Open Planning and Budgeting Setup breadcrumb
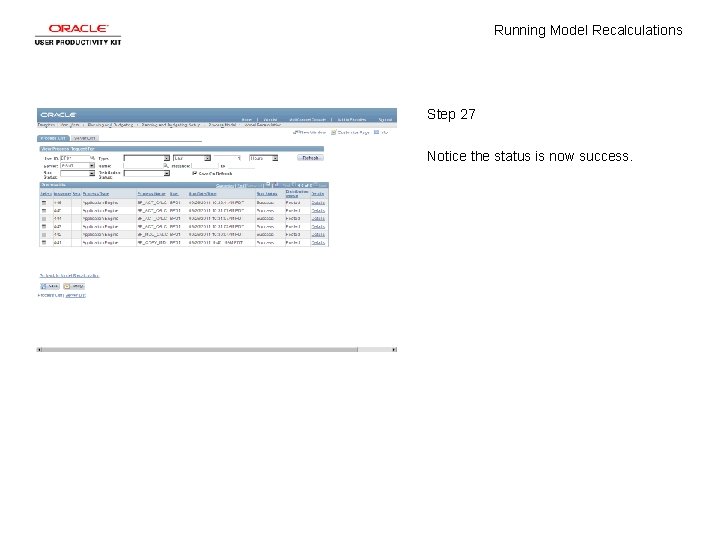The image size is (720, 540). click(170, 125)
